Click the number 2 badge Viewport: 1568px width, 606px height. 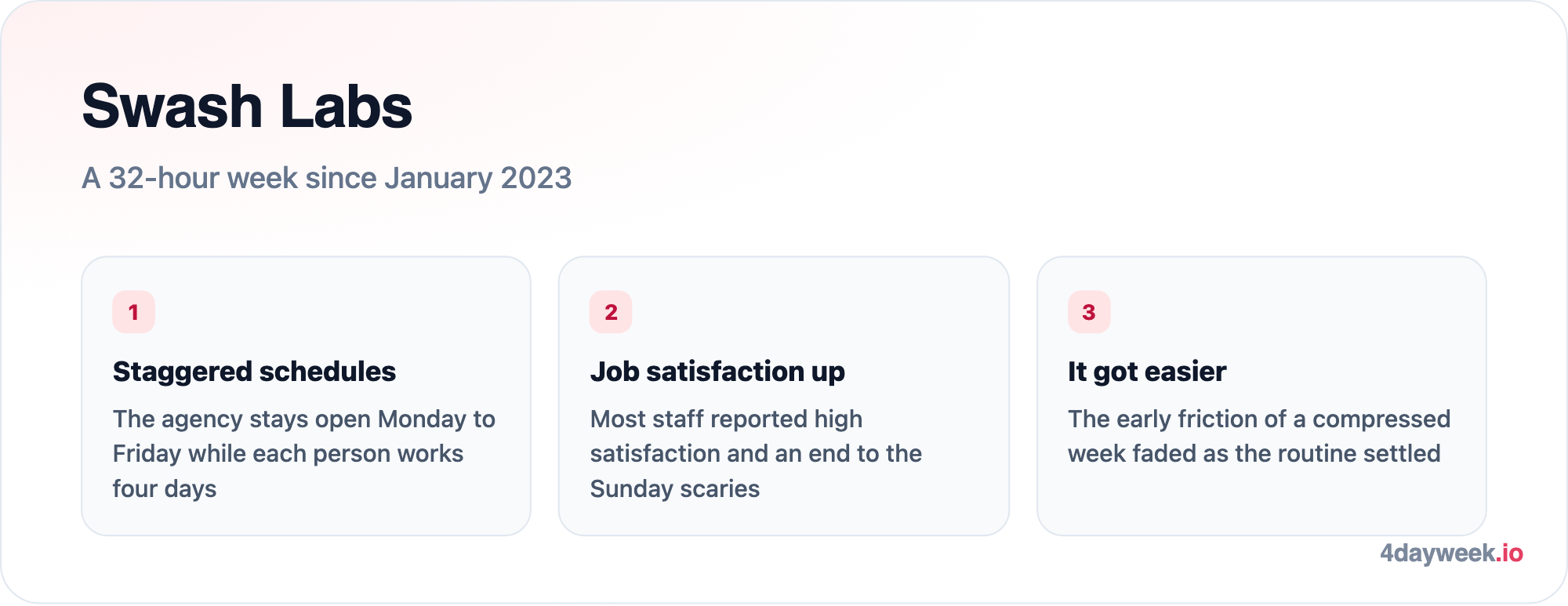[x=611, y=312]
